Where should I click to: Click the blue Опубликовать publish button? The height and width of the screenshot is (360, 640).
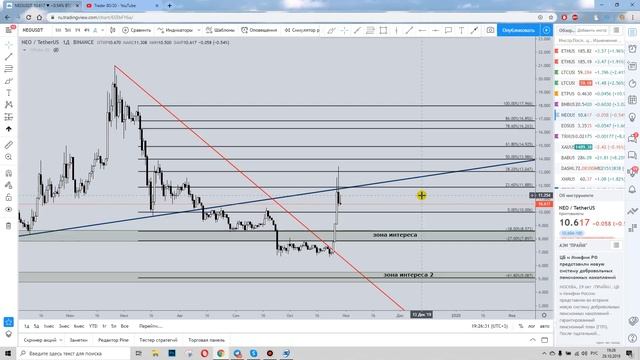518,30
